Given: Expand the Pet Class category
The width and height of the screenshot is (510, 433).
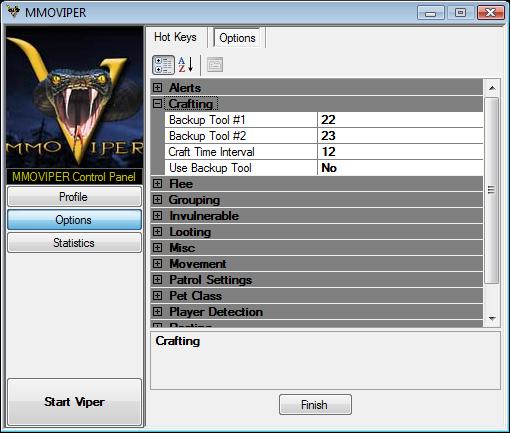Looking at the screenshot, I should pos(157,296).
